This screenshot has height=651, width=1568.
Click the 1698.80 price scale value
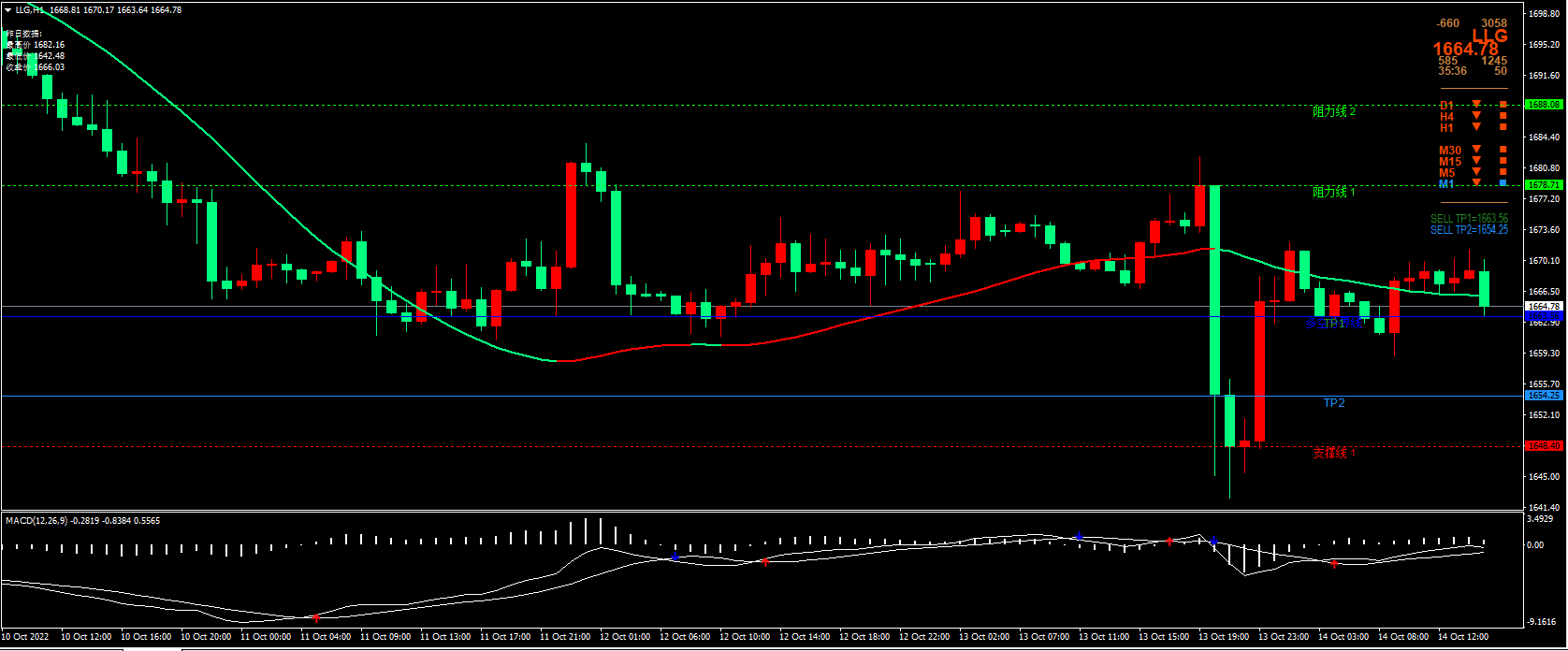click(x=1544, y=14)
